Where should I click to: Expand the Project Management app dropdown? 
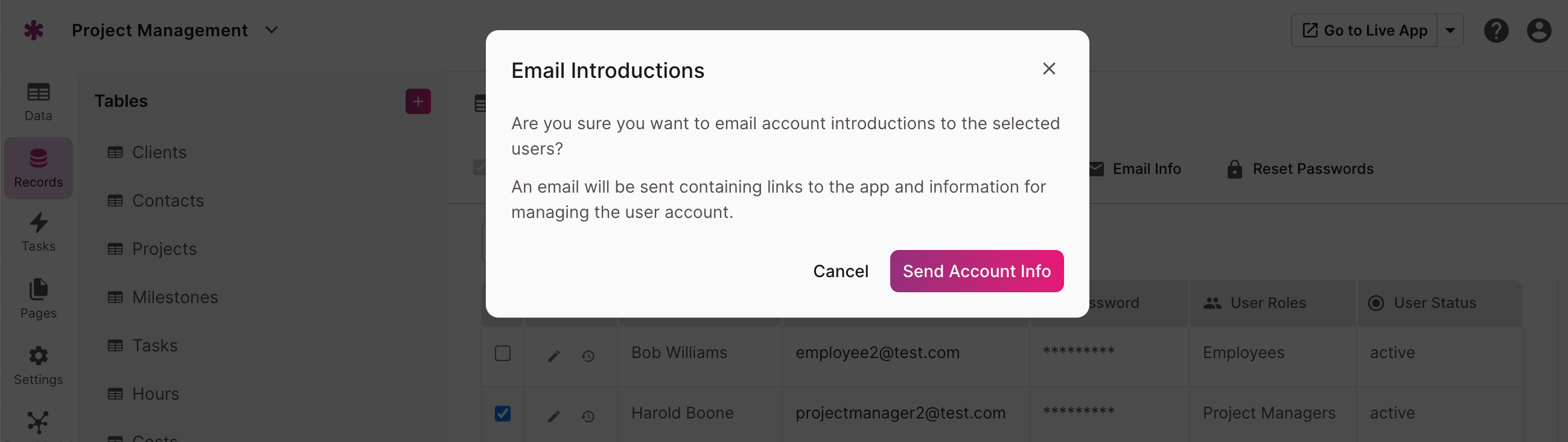[x=272, y=30]
